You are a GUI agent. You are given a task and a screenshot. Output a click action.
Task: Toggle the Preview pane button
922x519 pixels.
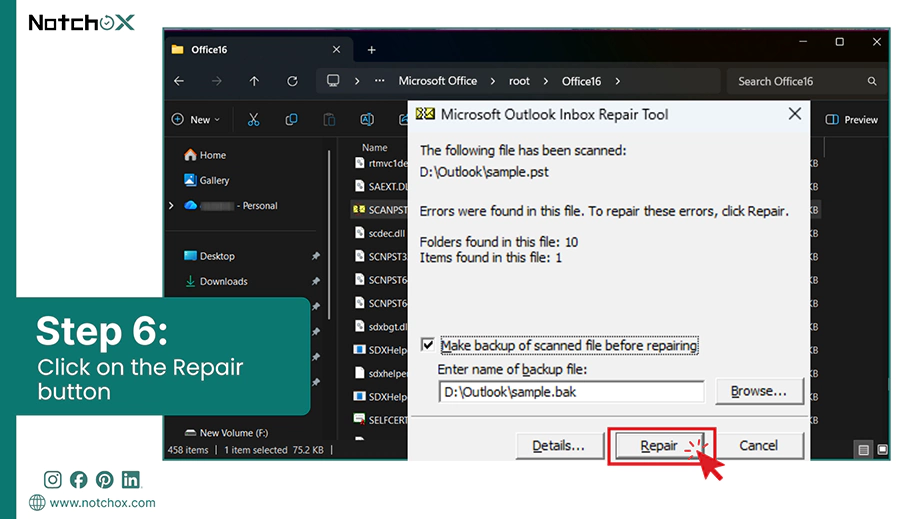[851, 120]
